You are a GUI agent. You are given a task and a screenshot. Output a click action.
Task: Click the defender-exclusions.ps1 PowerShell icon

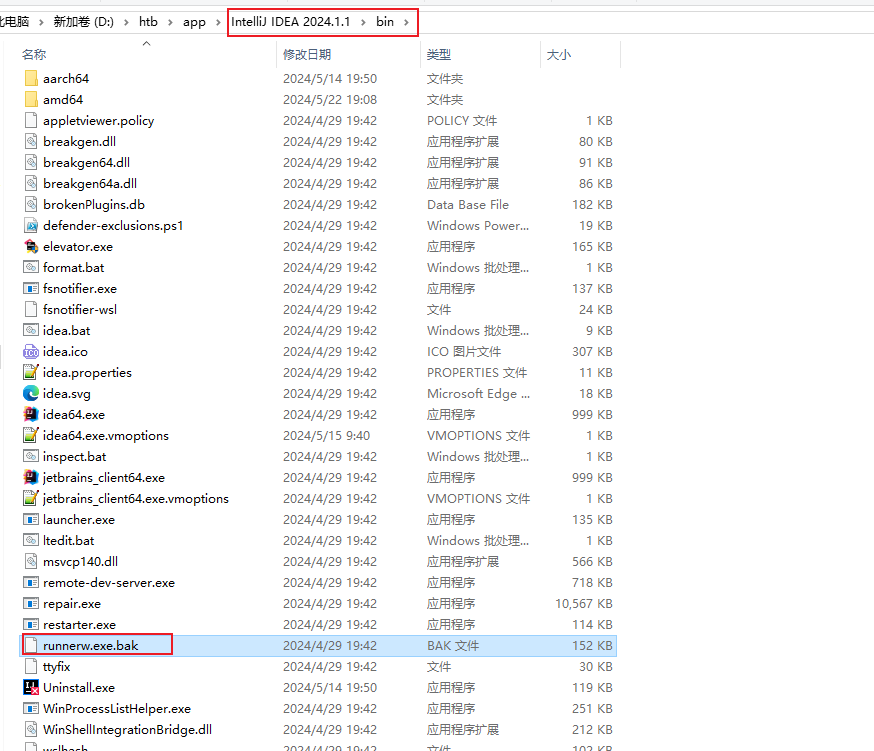(x=31, y=225)
